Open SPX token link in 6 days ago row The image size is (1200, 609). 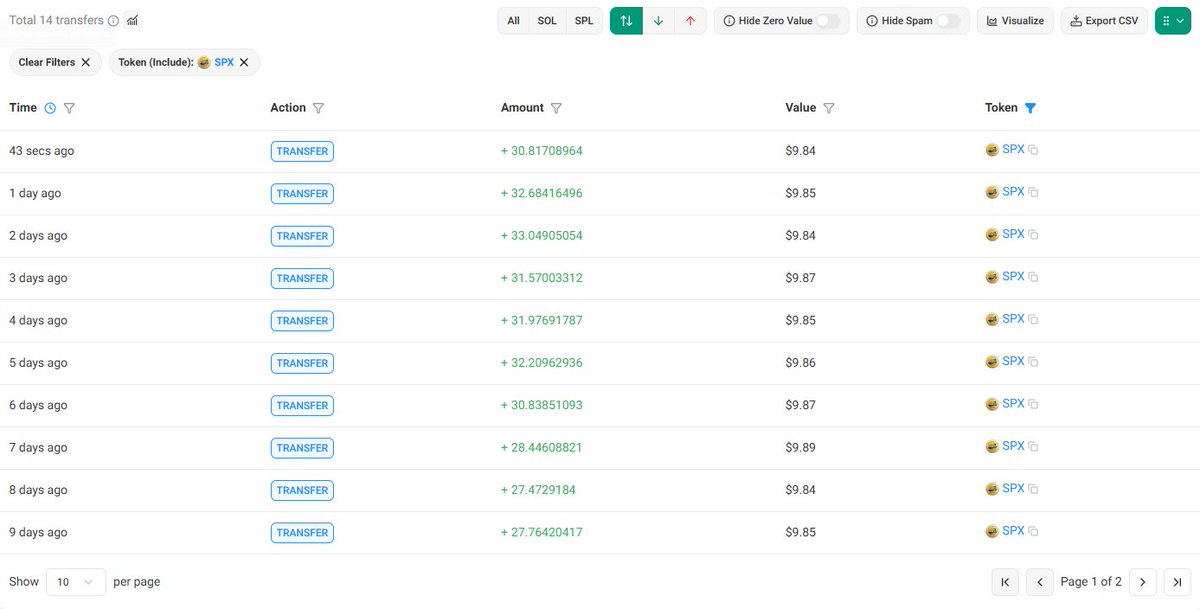[1013, 403]
